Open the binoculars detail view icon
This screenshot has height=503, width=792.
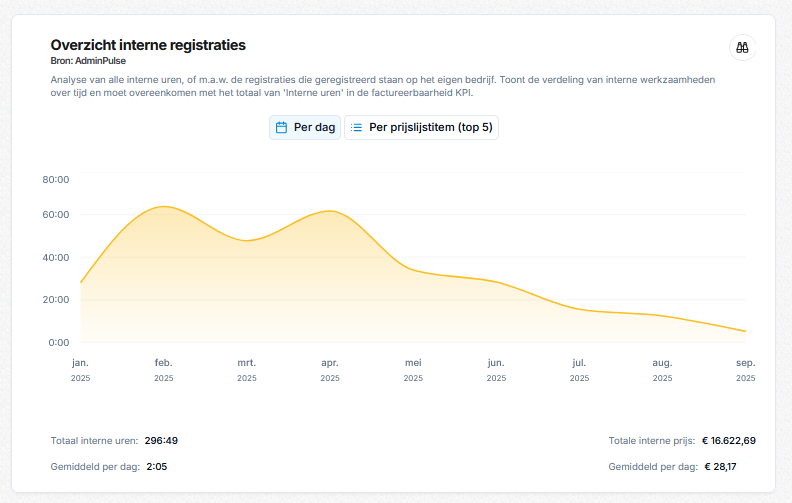742,47
